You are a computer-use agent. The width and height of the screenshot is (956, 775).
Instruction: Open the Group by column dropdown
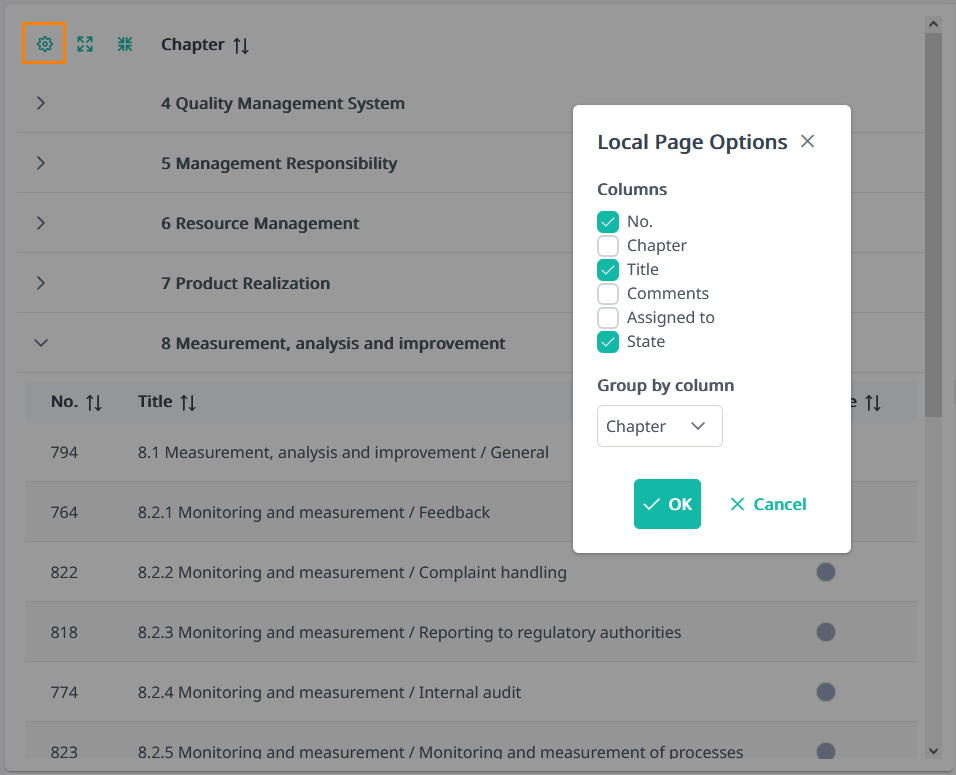659,426
